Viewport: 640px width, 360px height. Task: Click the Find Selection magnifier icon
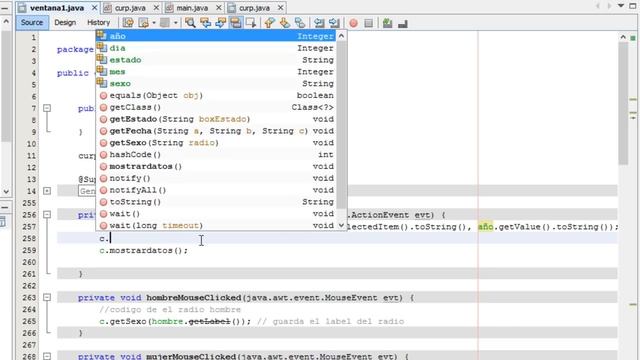tap(190, 23)
